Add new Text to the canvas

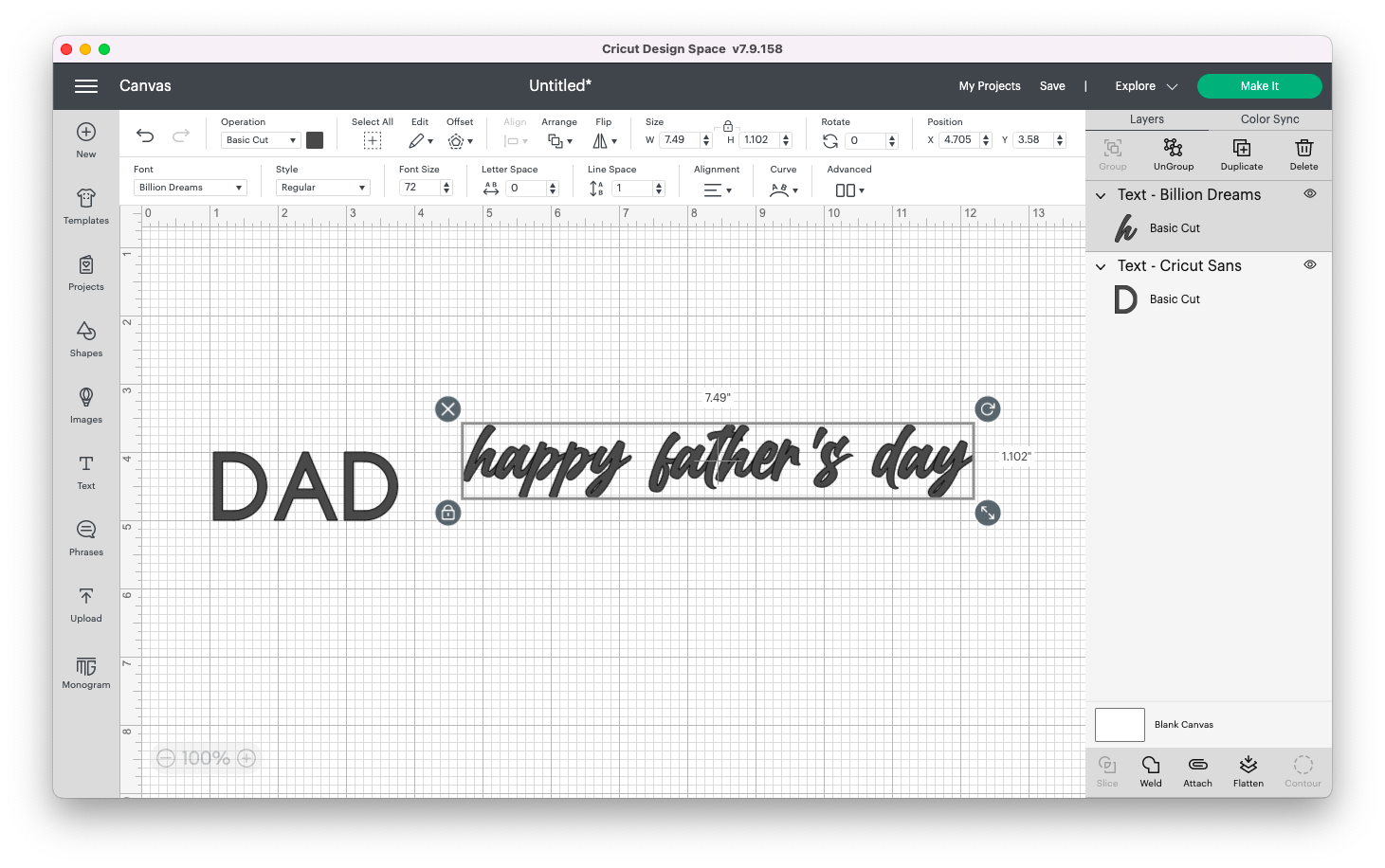[x=85, y=473]
